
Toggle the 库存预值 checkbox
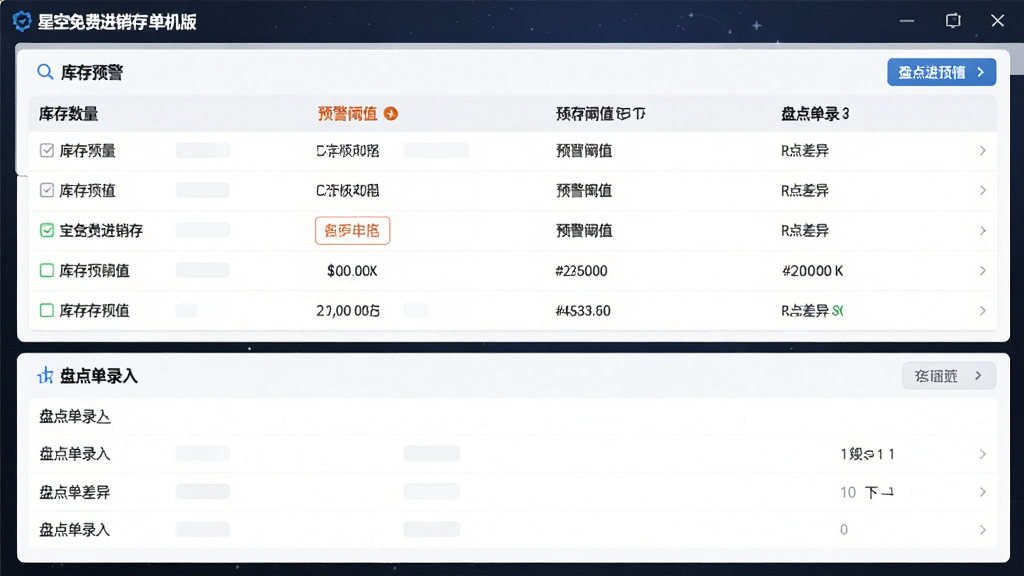[x=46, y=190]
